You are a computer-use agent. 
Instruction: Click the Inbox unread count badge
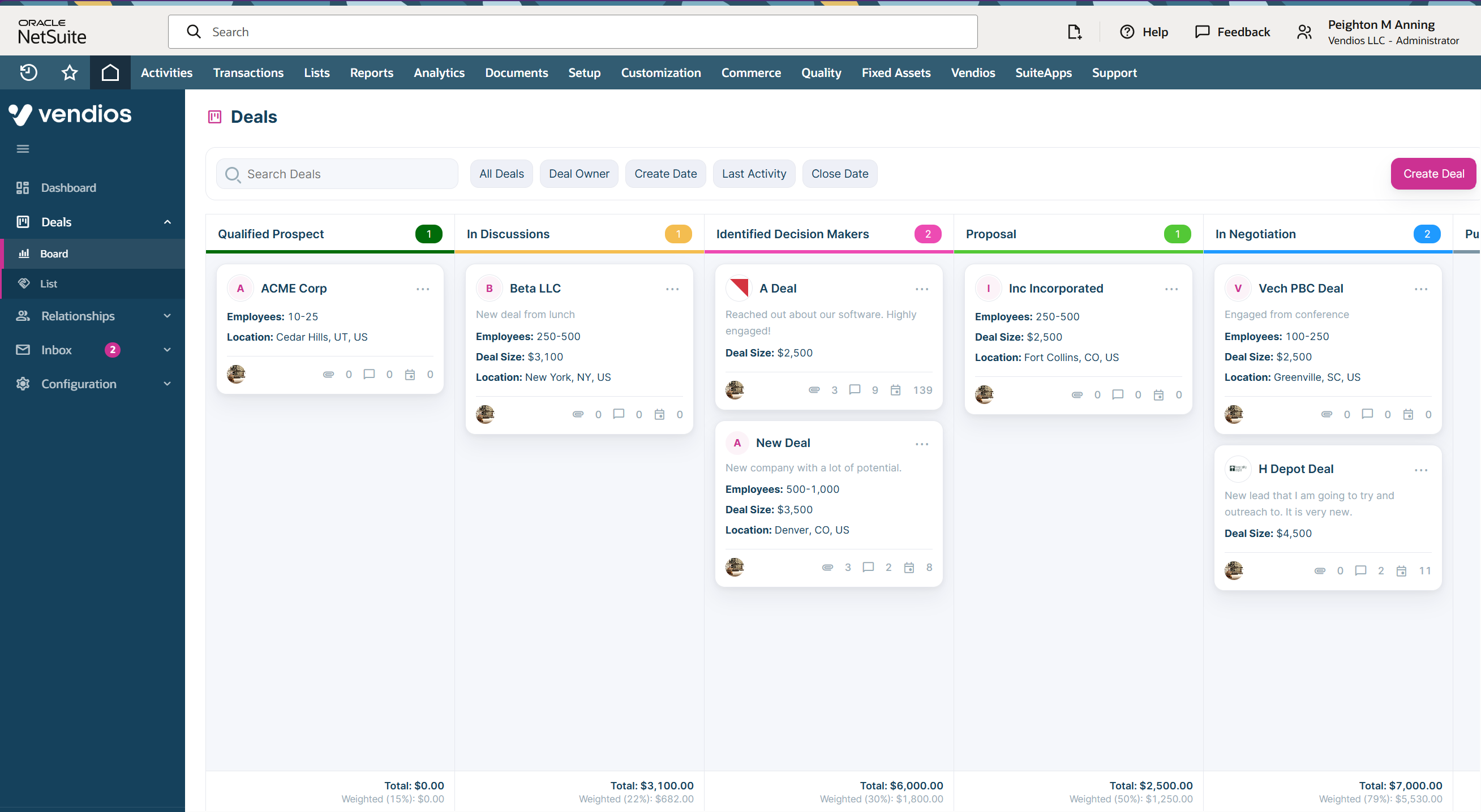(x=113, y=349)
